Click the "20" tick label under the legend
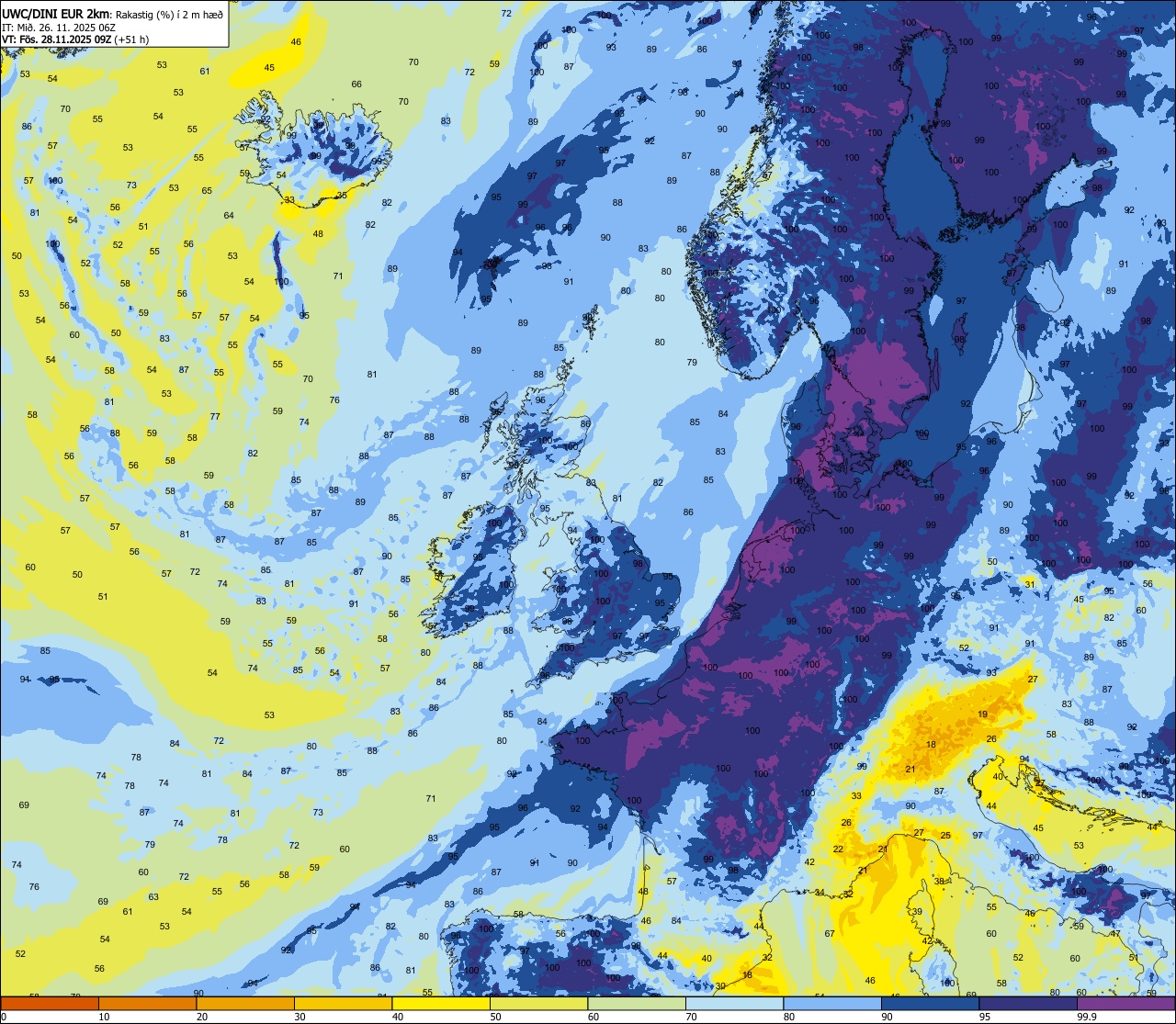The width and height of the screenshot is (1176, 1024). tap(202, 1017)
